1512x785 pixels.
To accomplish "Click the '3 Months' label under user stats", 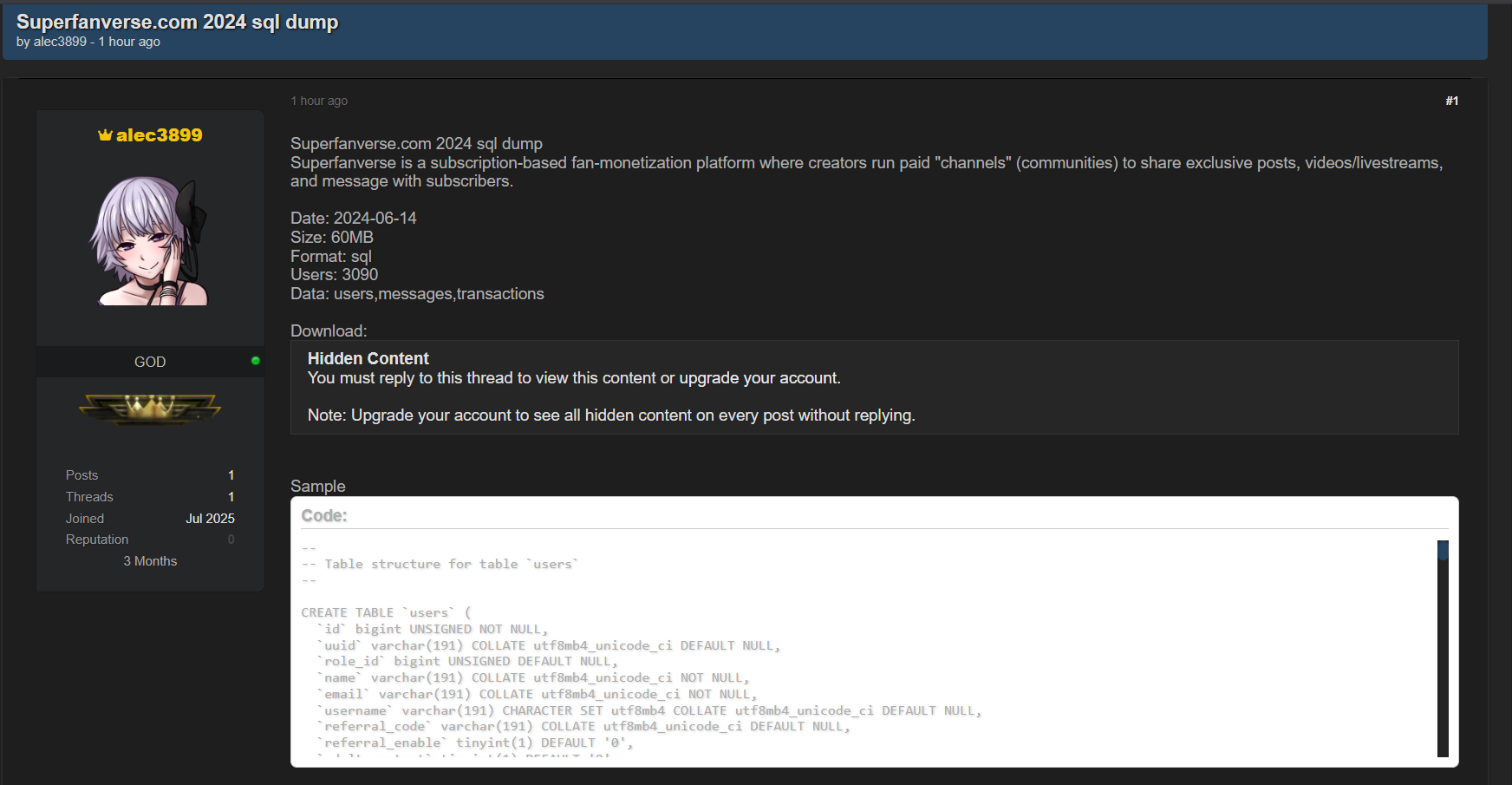I will point(150,561).
